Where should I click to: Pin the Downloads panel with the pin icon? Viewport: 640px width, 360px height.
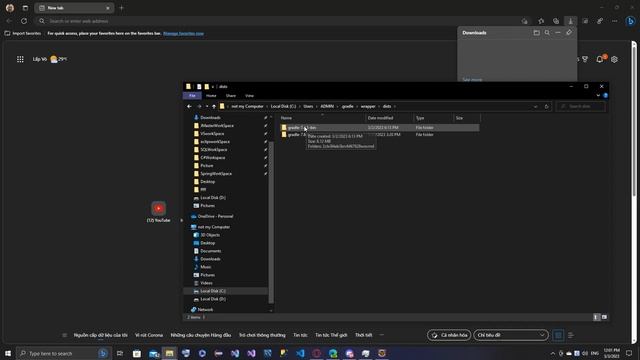pos(569,33)
